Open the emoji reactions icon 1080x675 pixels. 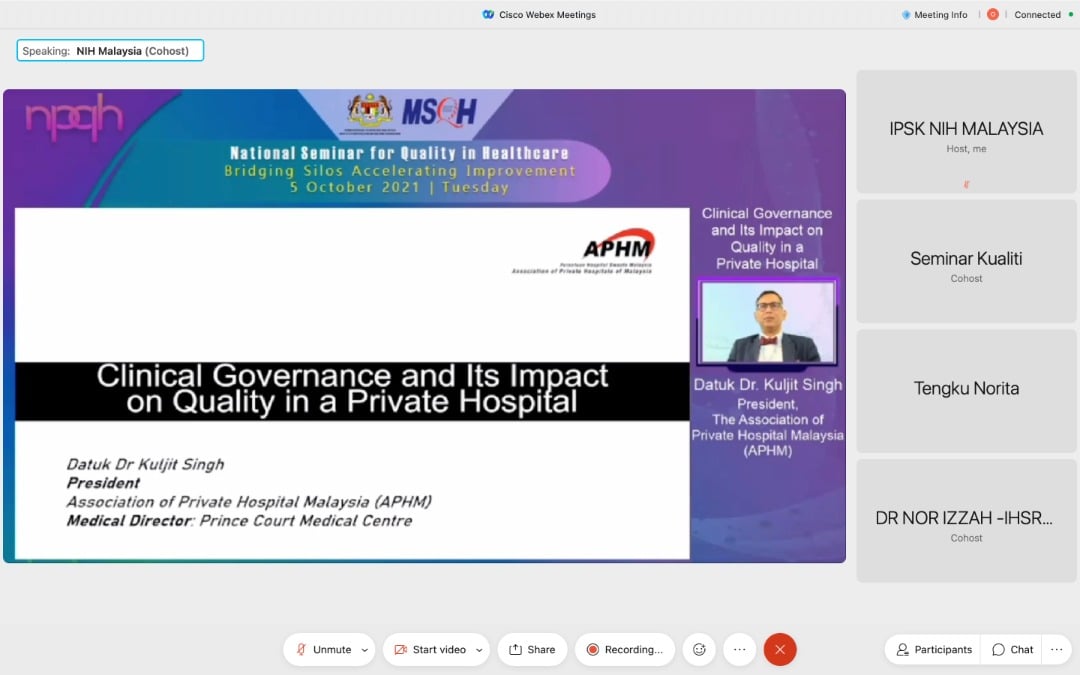tap(699, 649)
